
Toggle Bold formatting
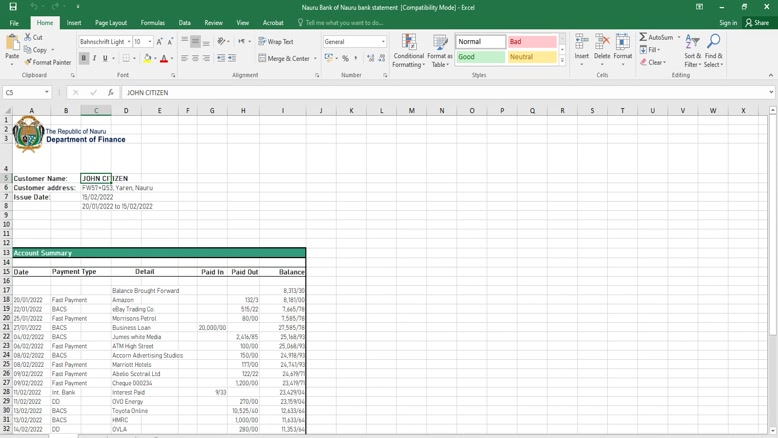pyautogui.click(x=84, y=58)
